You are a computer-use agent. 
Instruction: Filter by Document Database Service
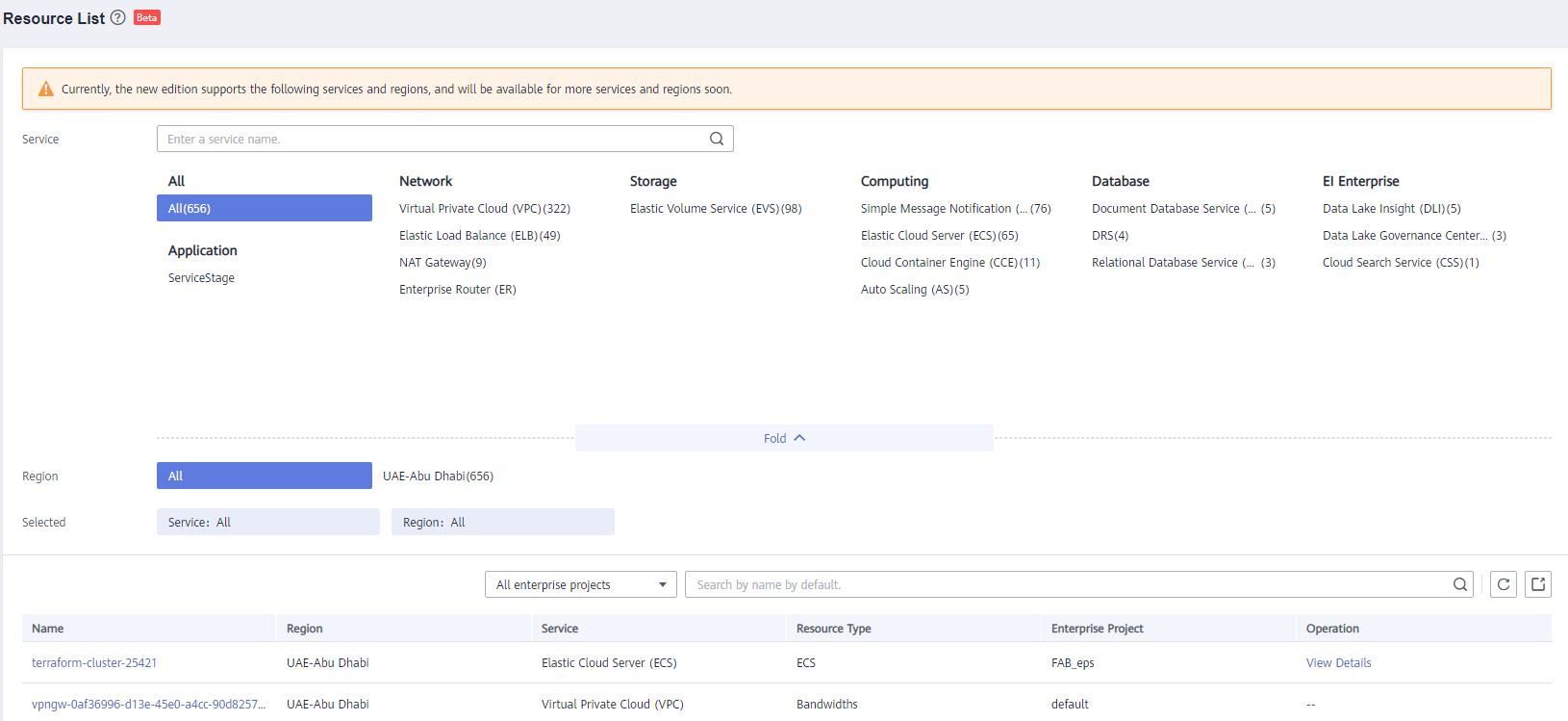(x=1183, y=208)
